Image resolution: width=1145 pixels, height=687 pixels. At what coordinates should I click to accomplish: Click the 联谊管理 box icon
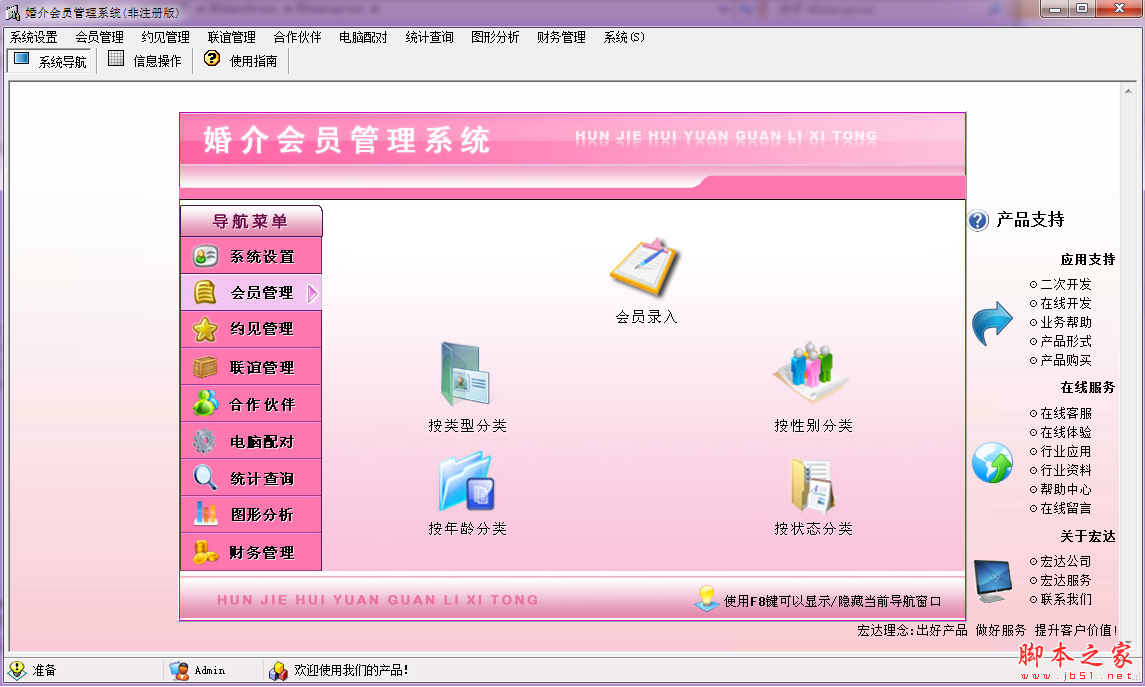click(x=205, y=366)
